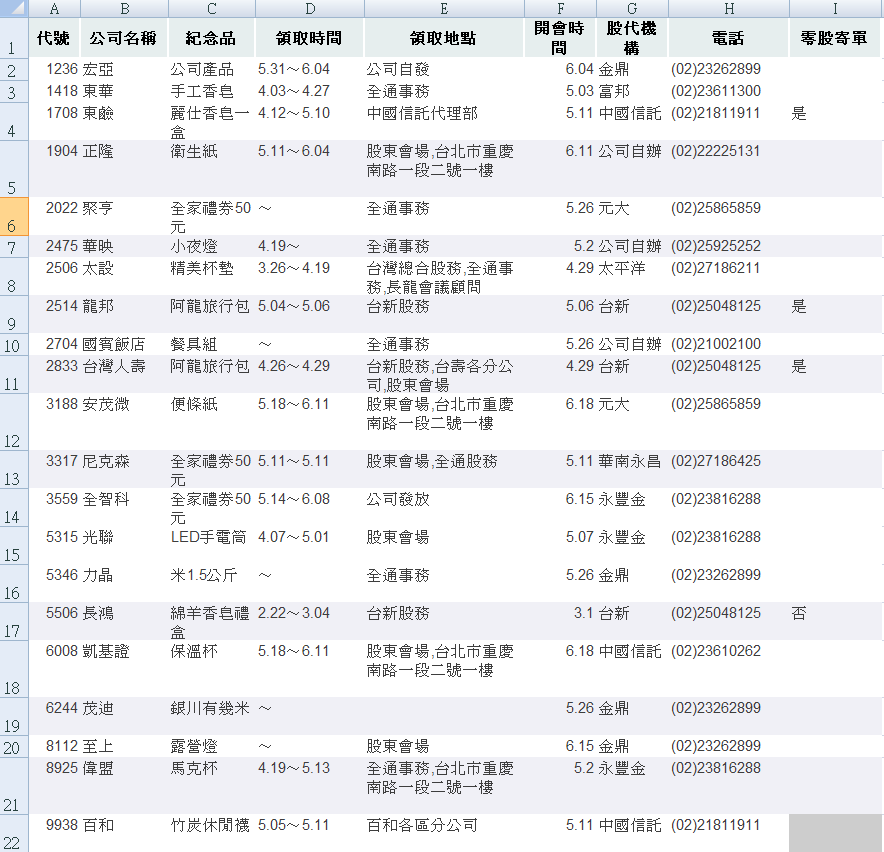Click the 股代機構 header cell

(x=632, y=38)
